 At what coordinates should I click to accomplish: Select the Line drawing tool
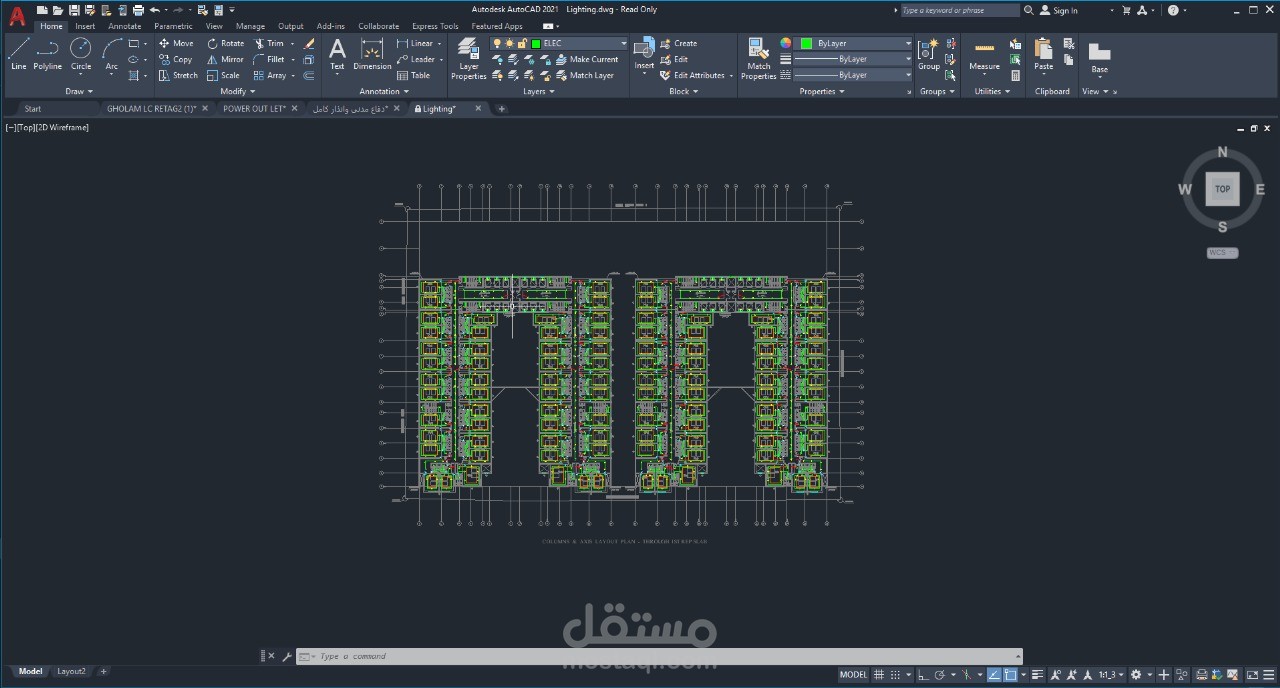point(18,55)
